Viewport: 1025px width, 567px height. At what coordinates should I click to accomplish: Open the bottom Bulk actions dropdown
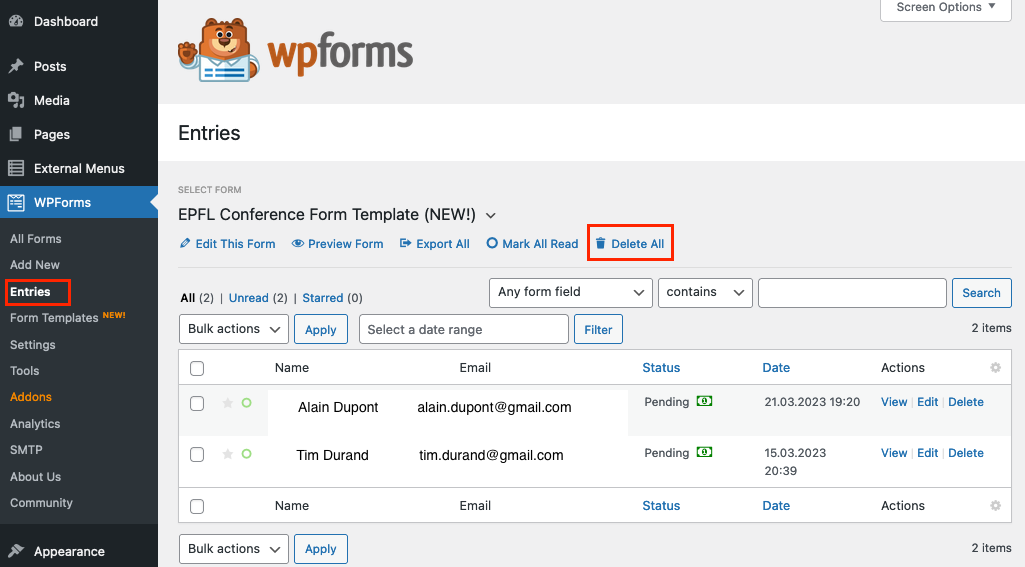point(234,549)
